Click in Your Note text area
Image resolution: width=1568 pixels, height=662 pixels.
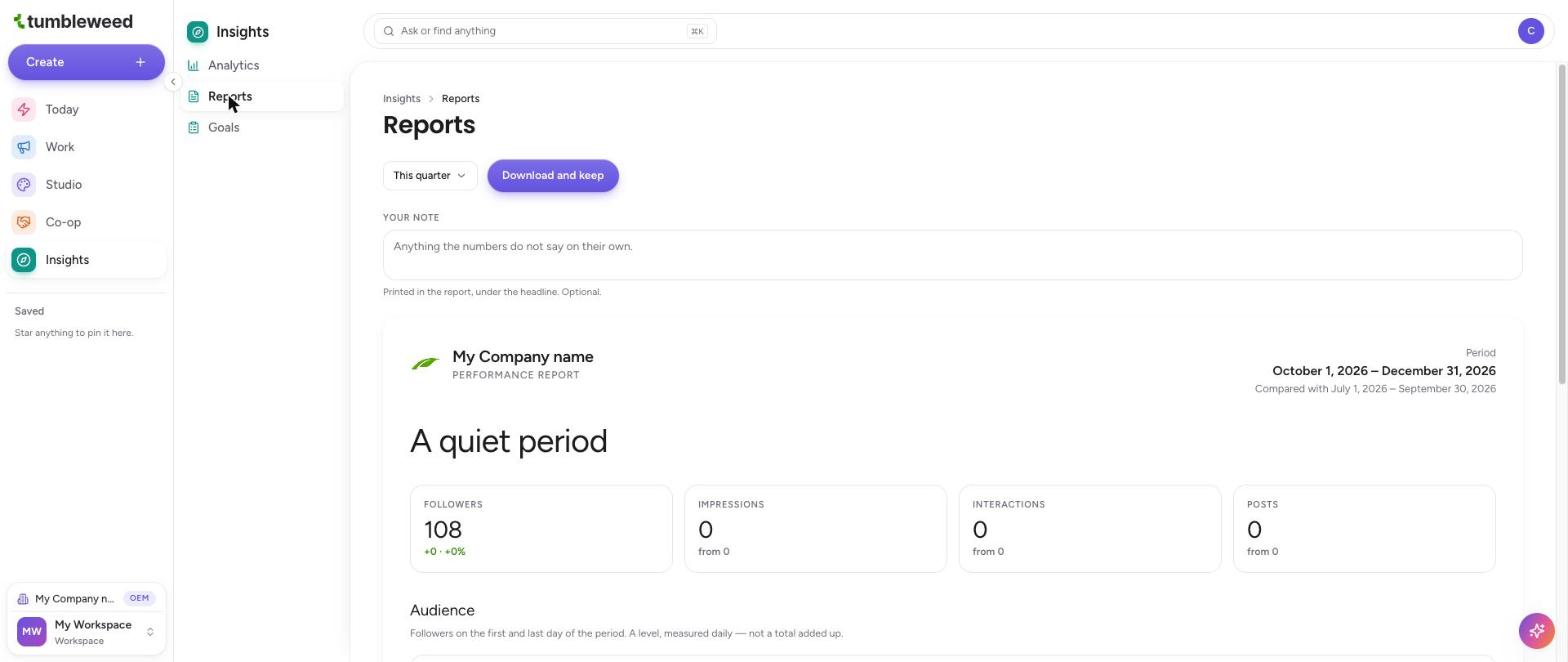click(x=952, y=255)
